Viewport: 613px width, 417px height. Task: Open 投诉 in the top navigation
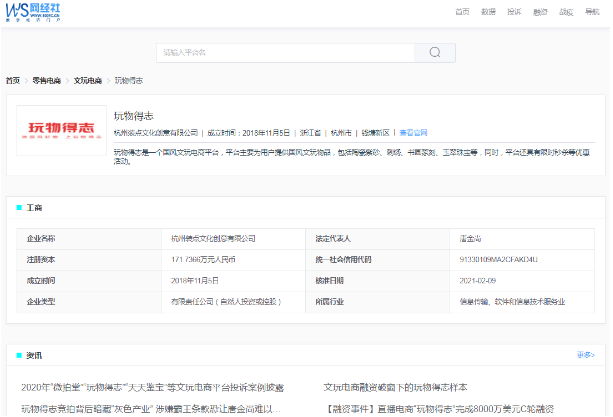514,12
